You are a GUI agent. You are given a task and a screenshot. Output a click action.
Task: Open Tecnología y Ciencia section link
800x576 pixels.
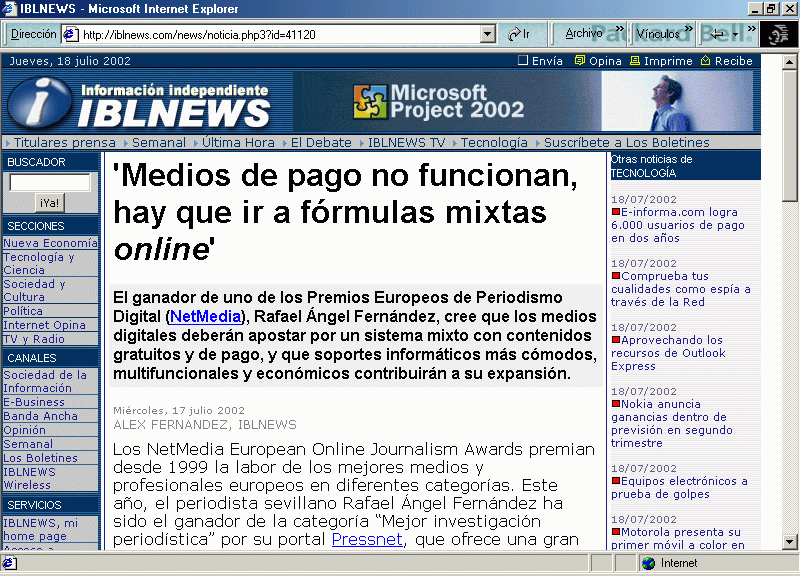39,263
